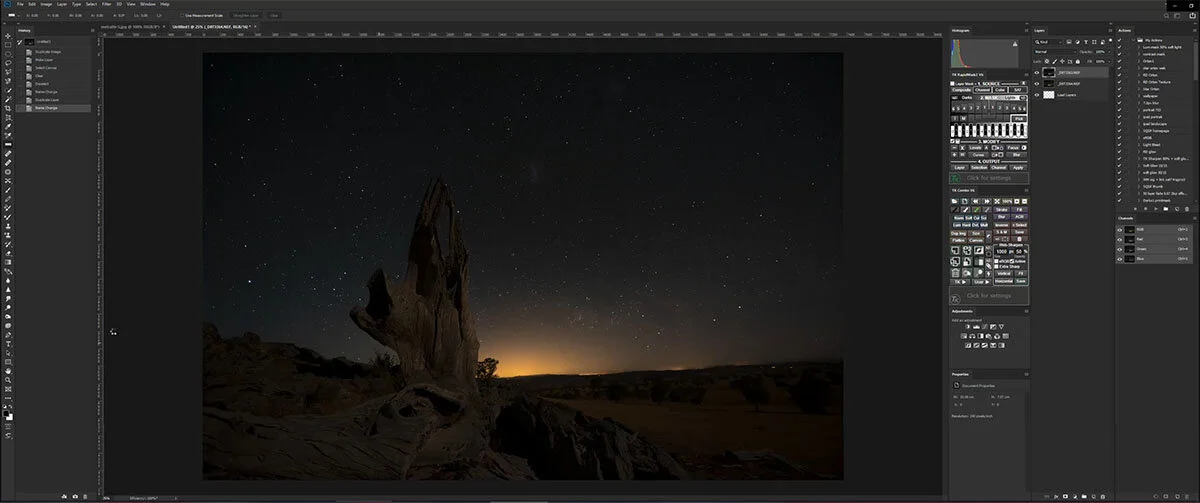This screenshot has width=1200, height=503.
Task: Select the Load Layers layer thumbnail
Action: 1049,95
